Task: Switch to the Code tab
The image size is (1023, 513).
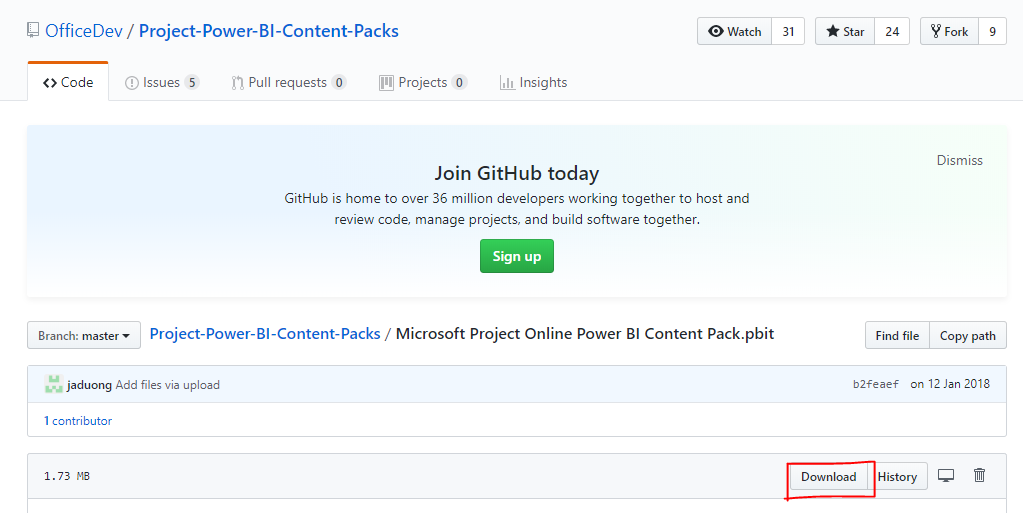Action: click(x=68, y=82)
